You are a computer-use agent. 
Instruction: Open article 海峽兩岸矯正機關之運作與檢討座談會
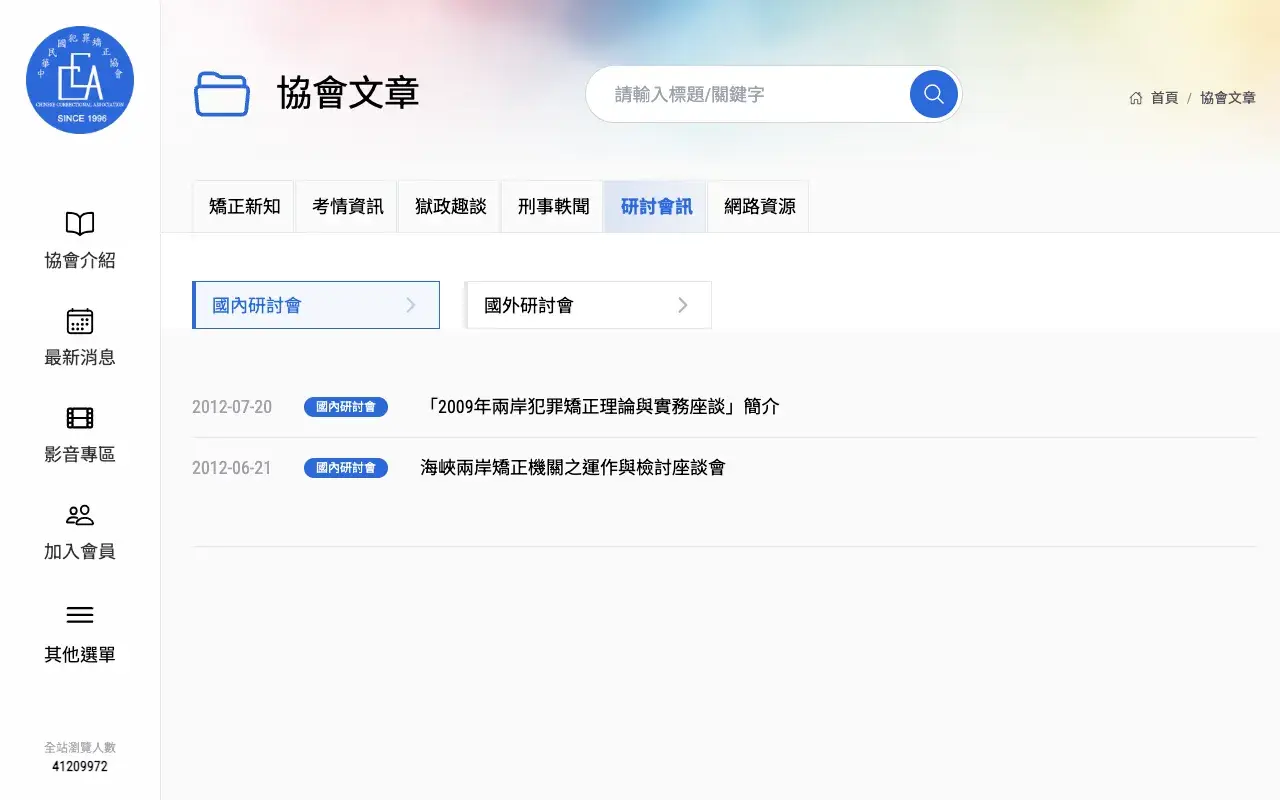click(x=573, y=468)
